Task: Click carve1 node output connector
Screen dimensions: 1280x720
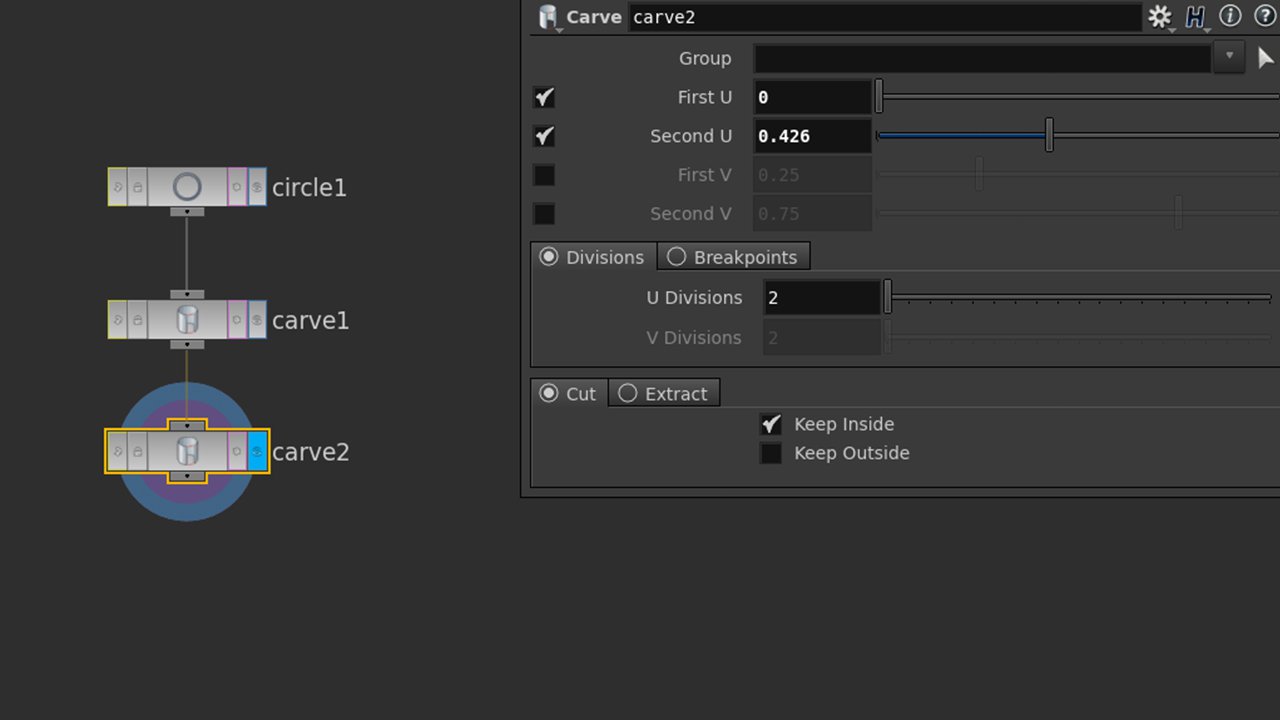Action: point(187,344)
